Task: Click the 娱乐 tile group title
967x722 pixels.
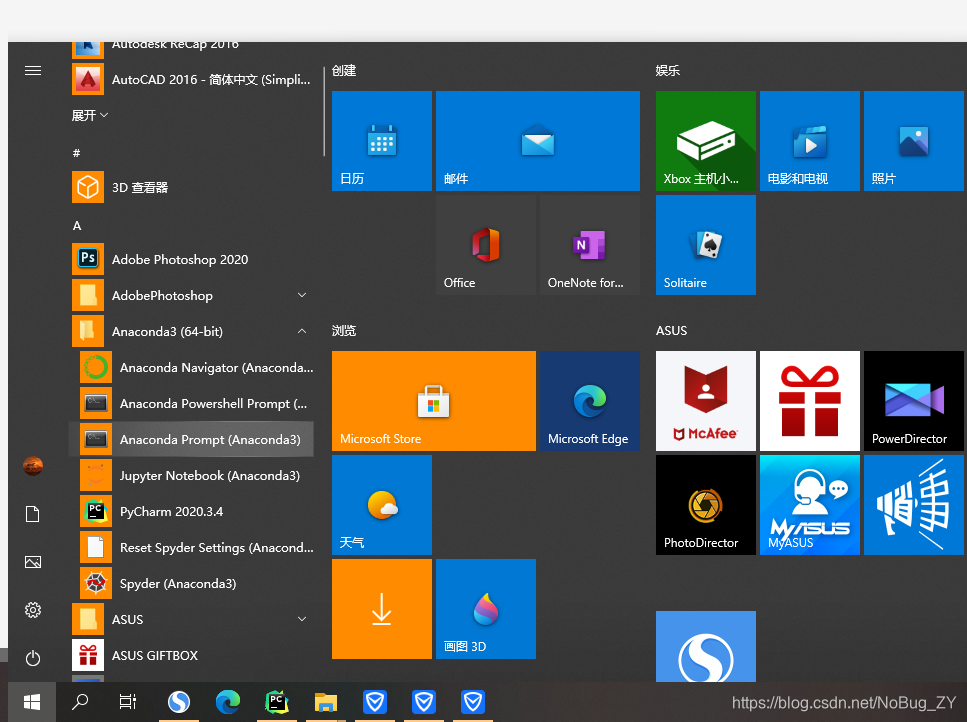Action: click(x=668, y=70)
